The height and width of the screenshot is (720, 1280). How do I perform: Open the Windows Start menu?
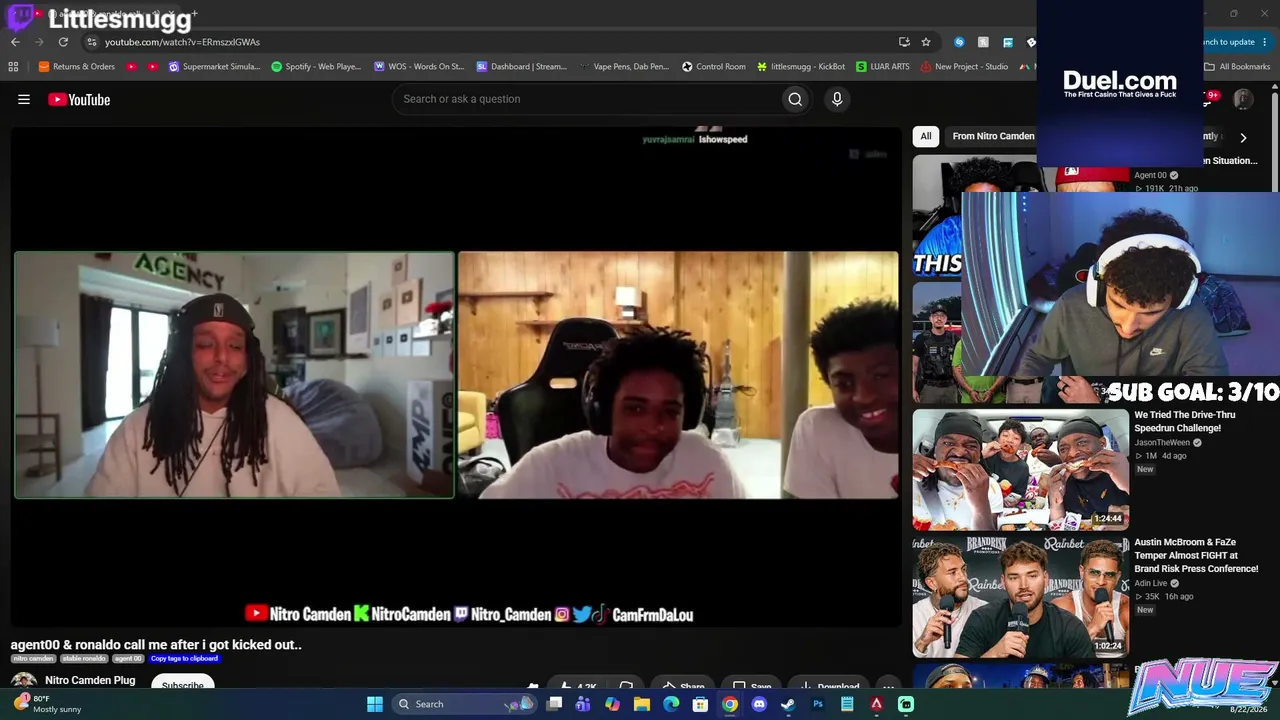point(375,704)
